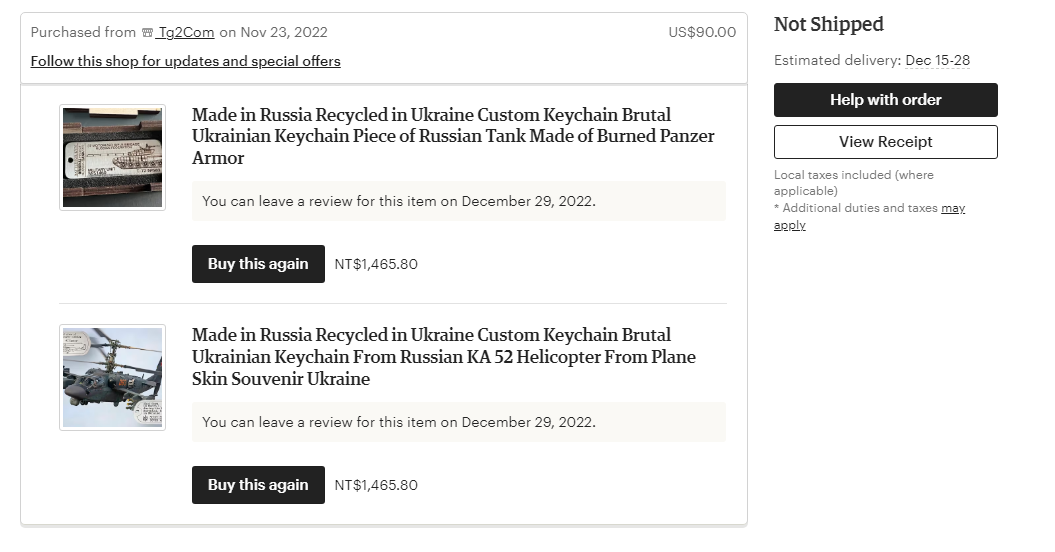This screenshot has height=552, width=1055.
Task: Buy the helicopter keychain again
Action: point(258,485)
